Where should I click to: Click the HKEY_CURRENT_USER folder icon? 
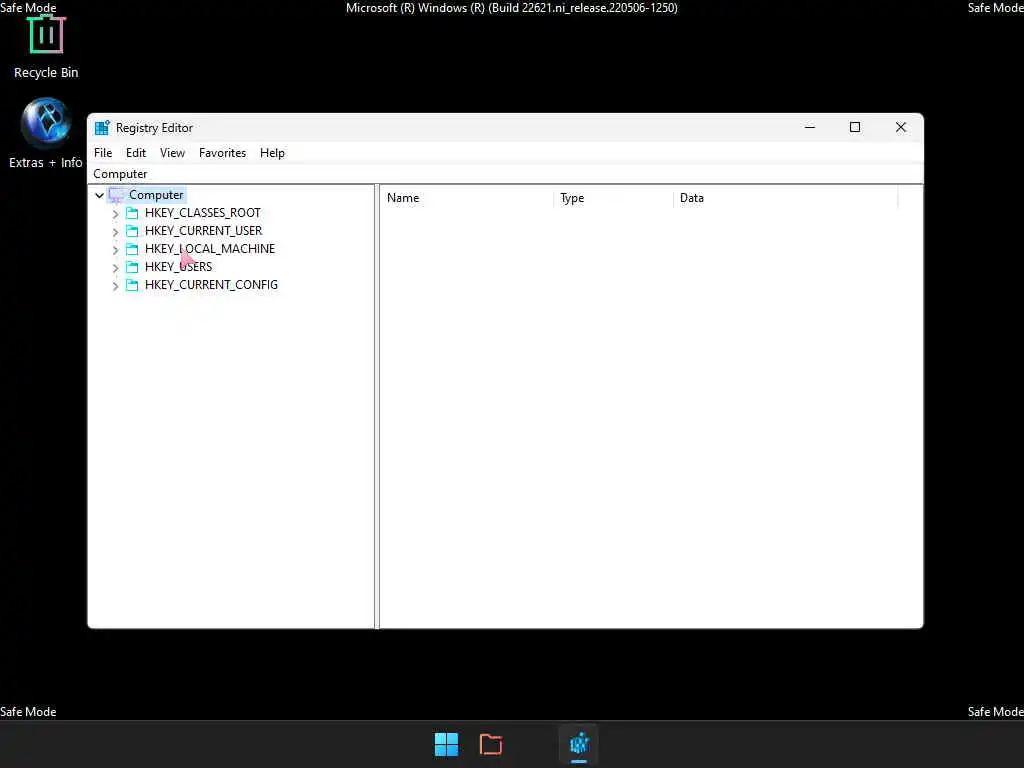click(x=133, y=231)
